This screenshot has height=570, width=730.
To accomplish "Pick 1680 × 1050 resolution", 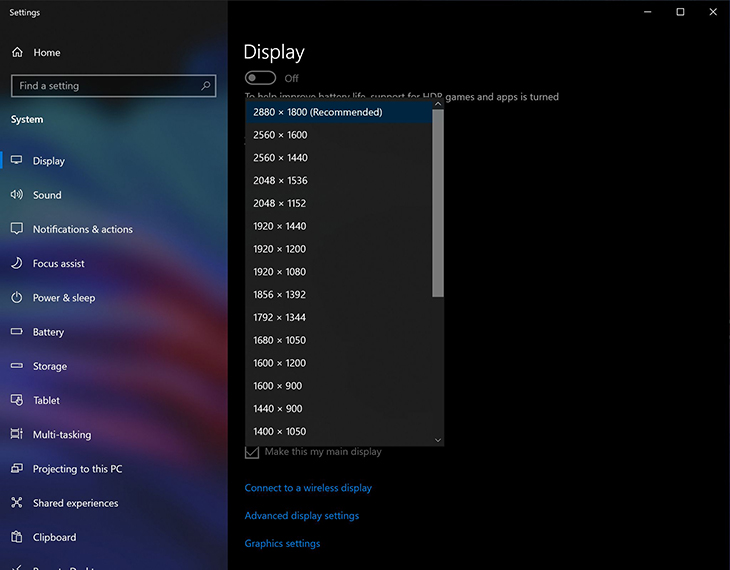I will 339,340.
